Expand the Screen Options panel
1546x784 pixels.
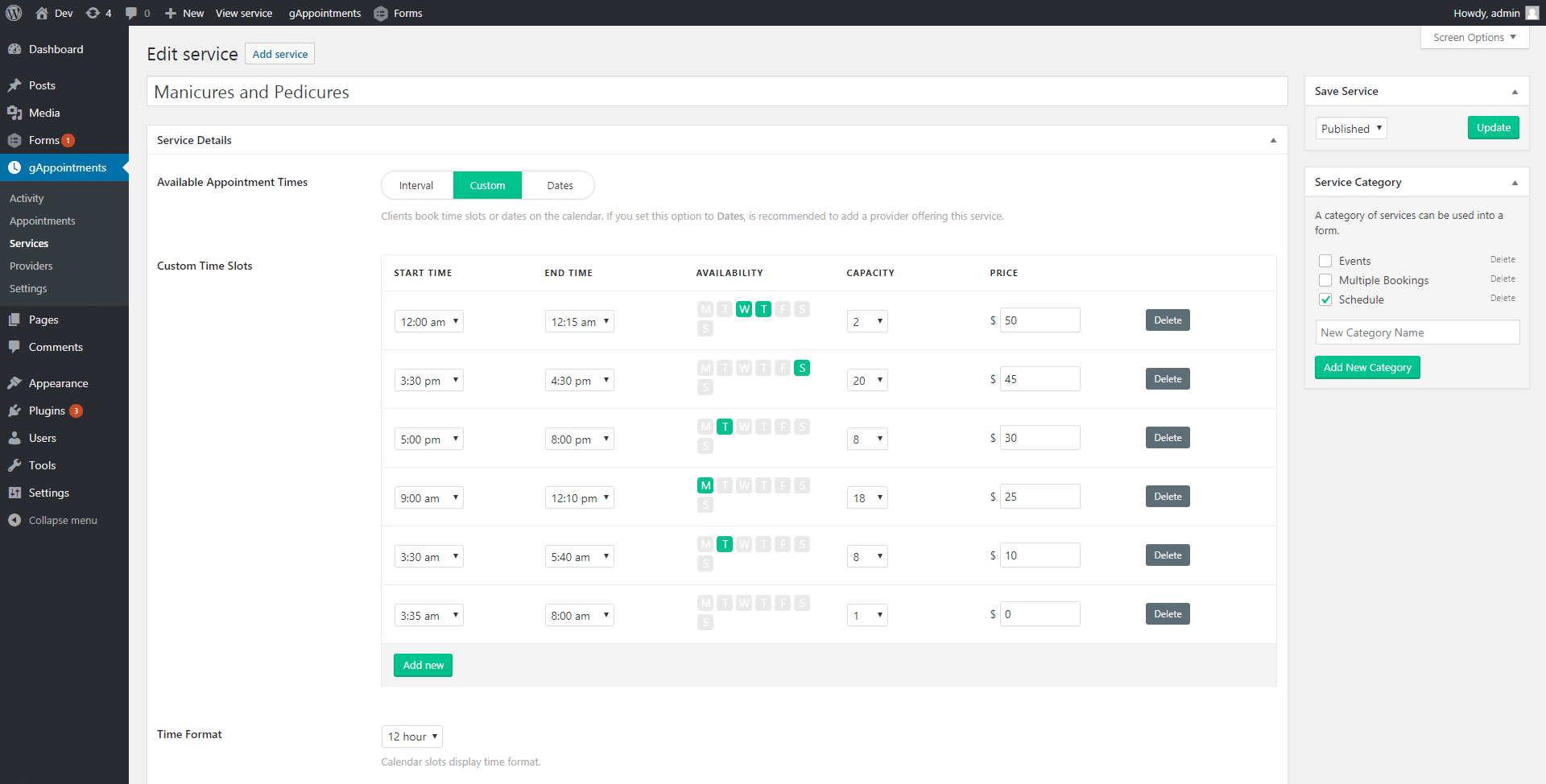(x=1474, y=37)
